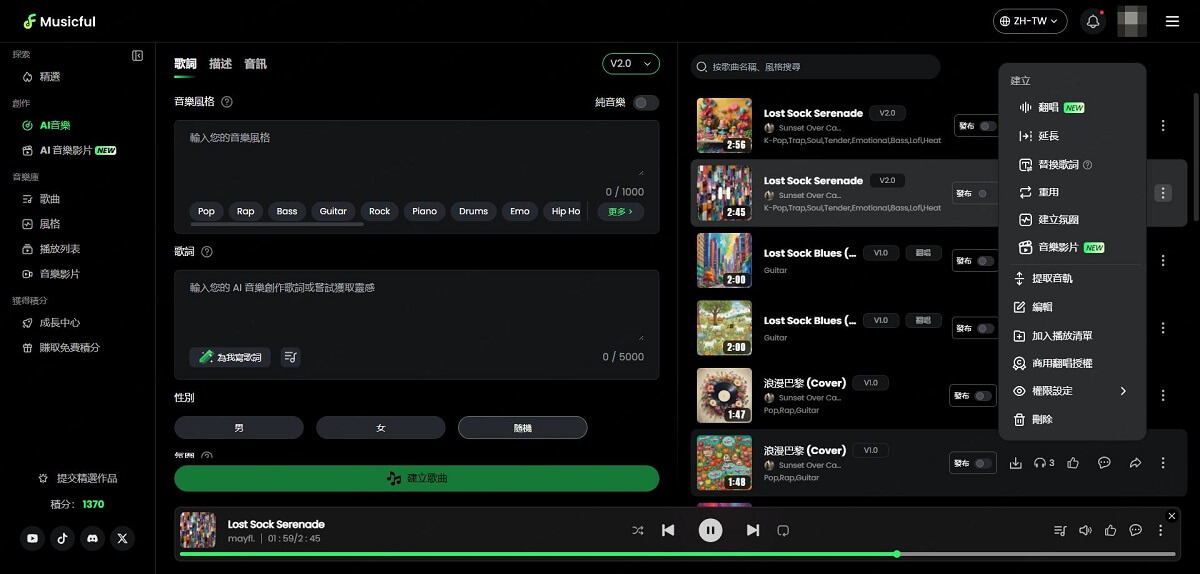Toggle the 純音樂 instrumental switch
The image size is (1200, 574).
click(646, 102)
